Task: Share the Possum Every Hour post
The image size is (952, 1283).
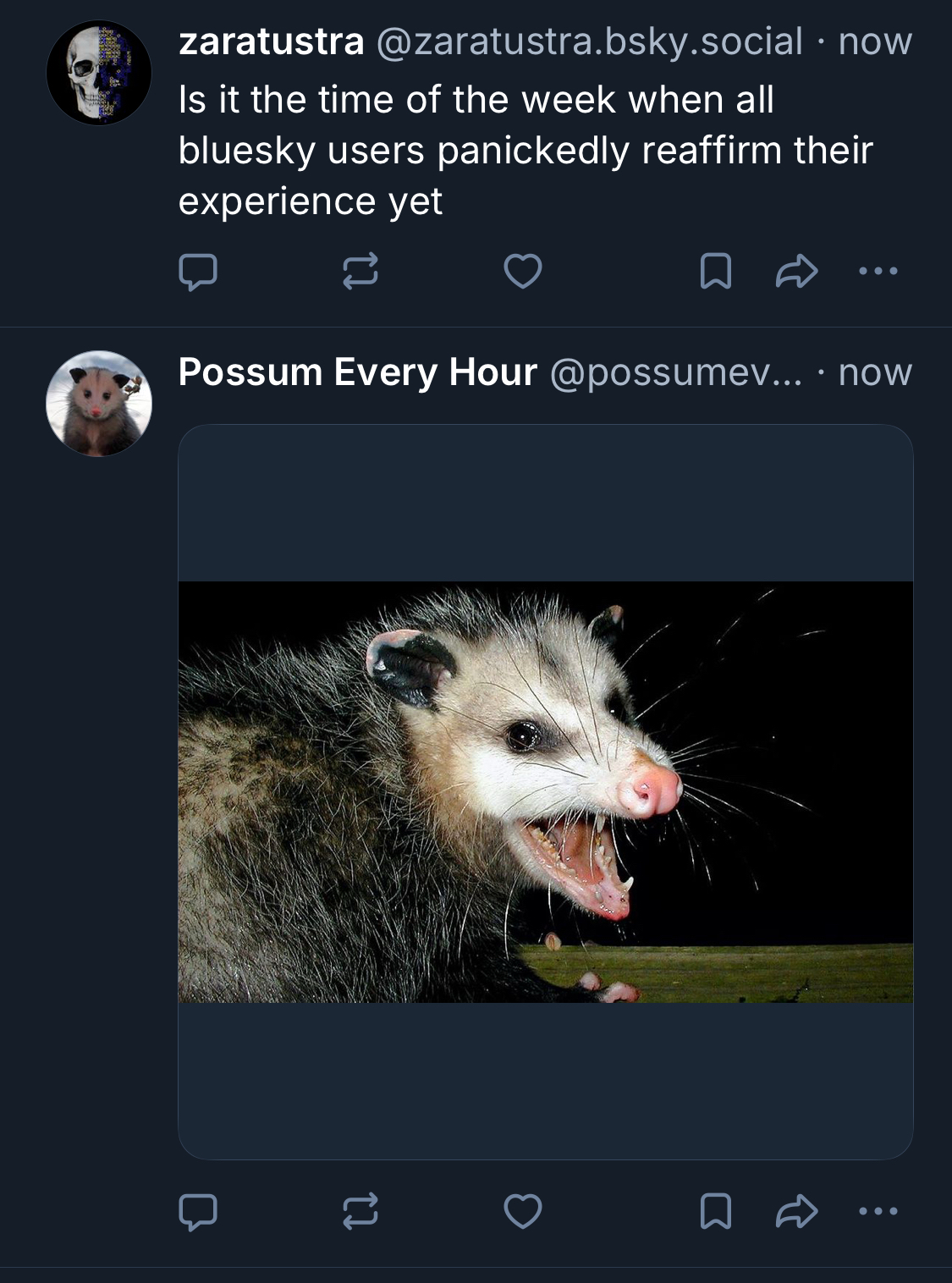Action: pos(796,1211)
